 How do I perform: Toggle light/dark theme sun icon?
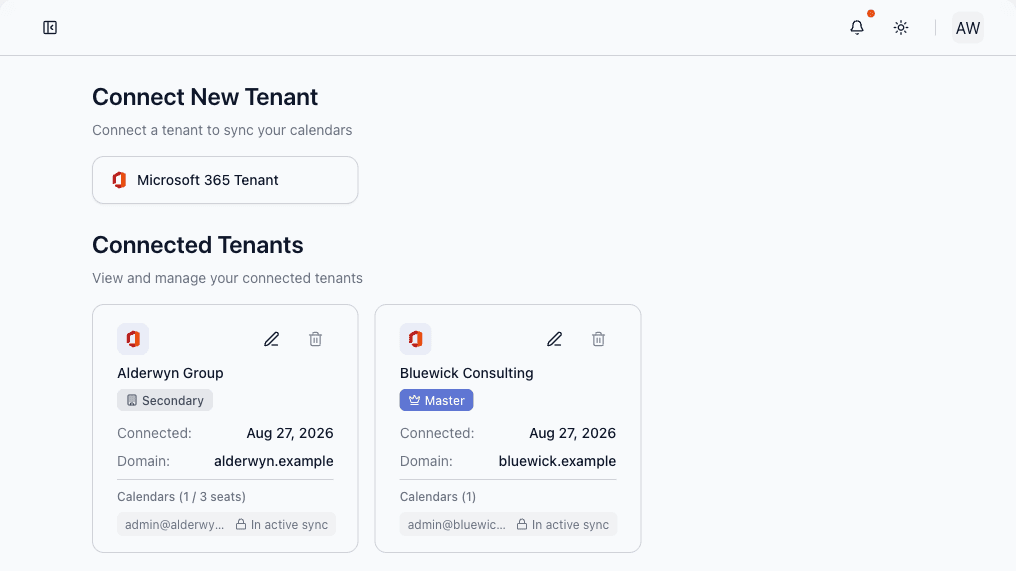(901, 28)
